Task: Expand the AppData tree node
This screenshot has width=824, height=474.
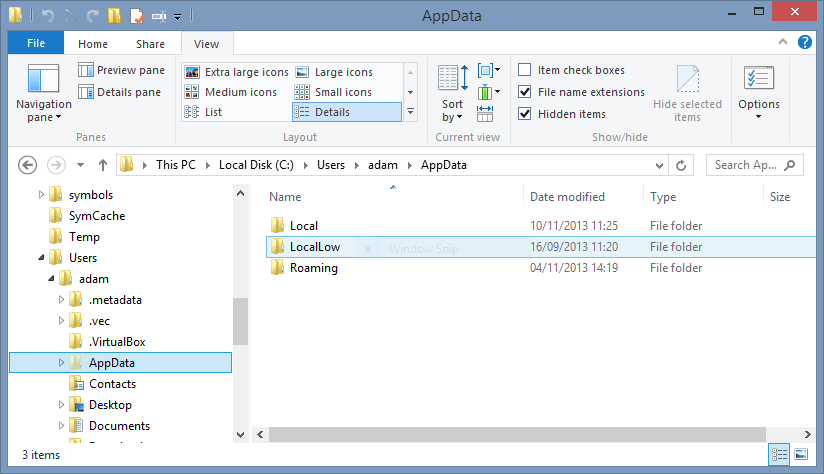Action: tap(61, 363)
